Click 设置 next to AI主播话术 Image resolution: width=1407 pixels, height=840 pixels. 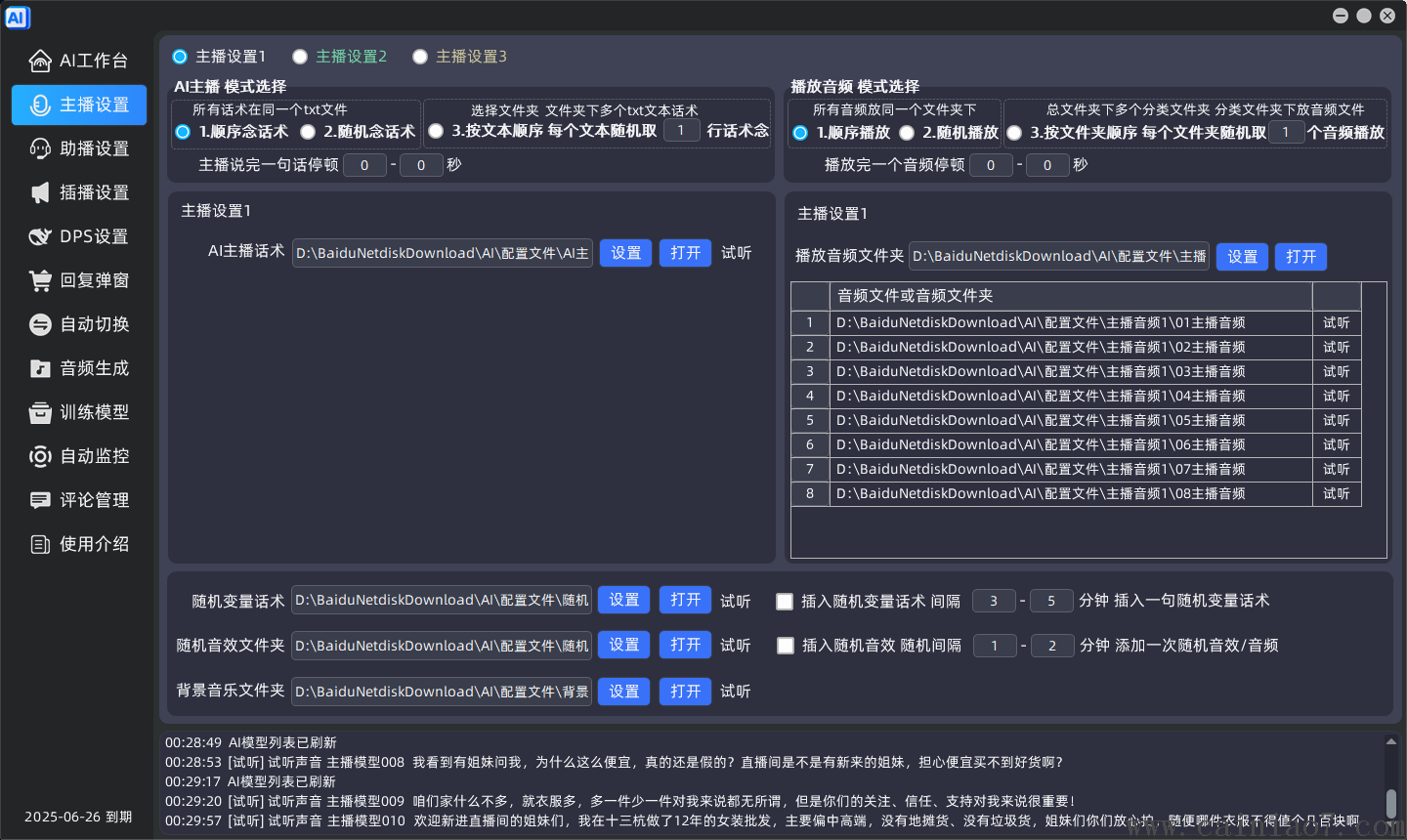pyautogui.click(x=624, y=252)
